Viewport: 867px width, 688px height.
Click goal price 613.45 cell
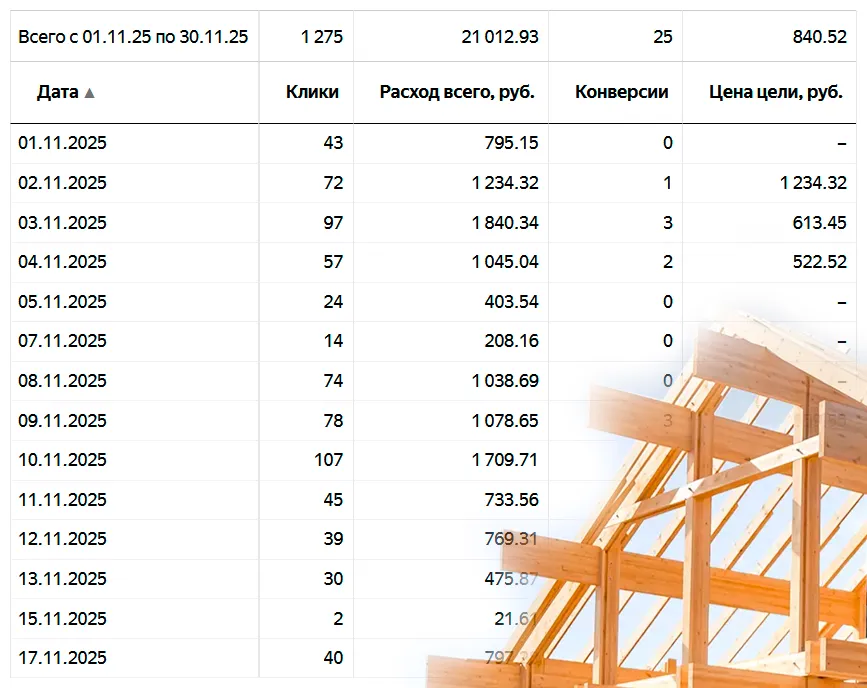point(817,222)
